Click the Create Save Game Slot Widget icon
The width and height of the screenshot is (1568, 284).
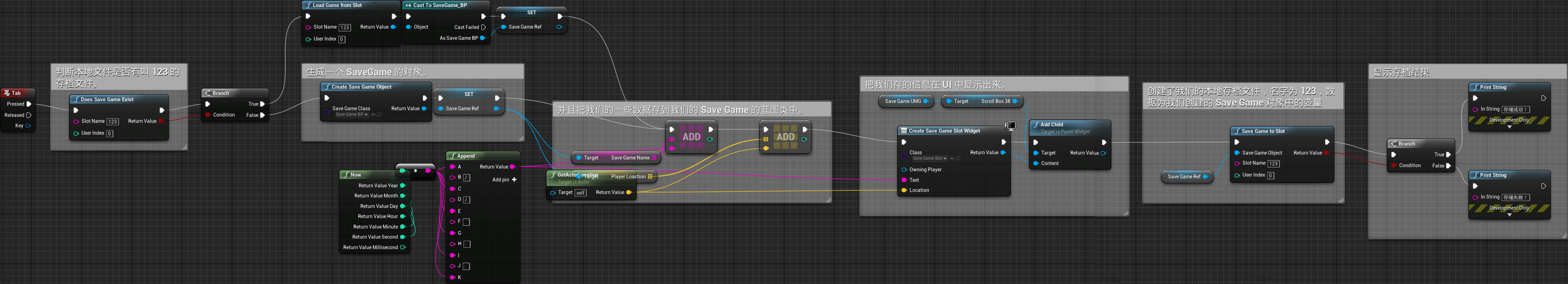click(x=904, y=130)
